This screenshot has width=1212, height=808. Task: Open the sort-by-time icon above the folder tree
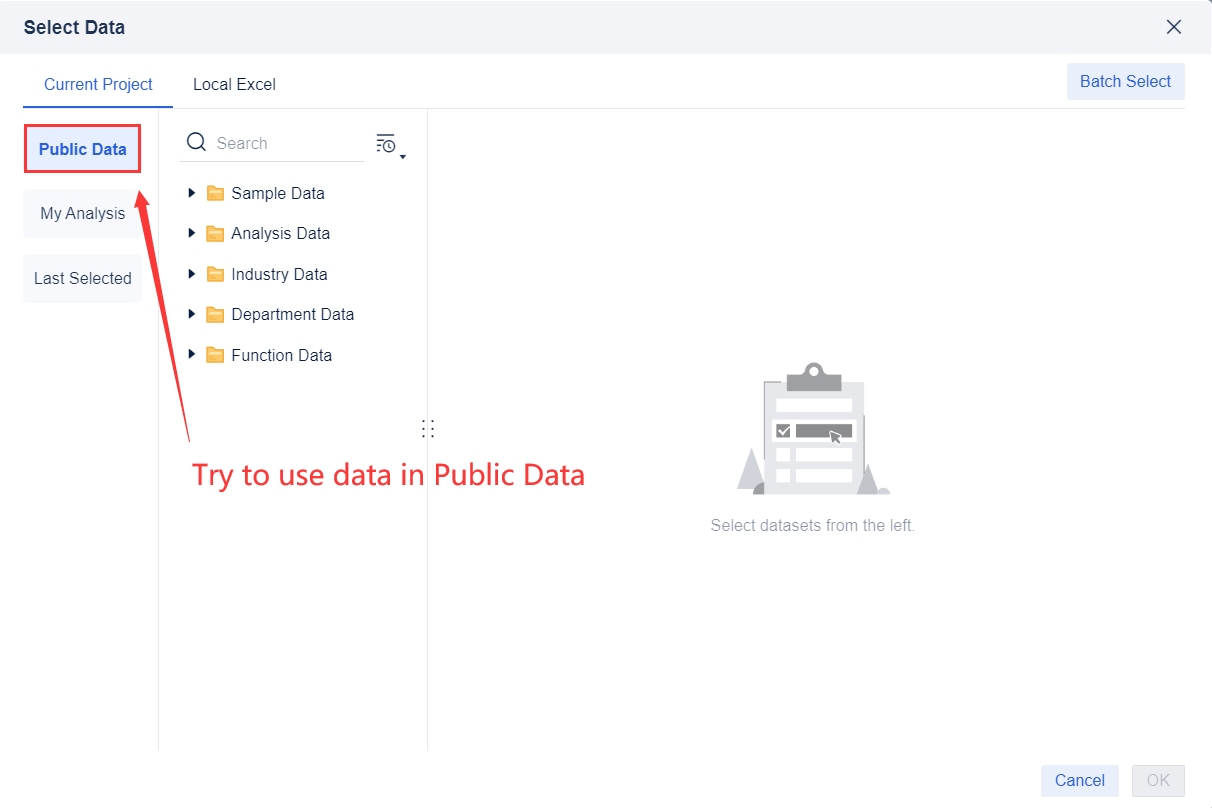(x=385, y=142)
